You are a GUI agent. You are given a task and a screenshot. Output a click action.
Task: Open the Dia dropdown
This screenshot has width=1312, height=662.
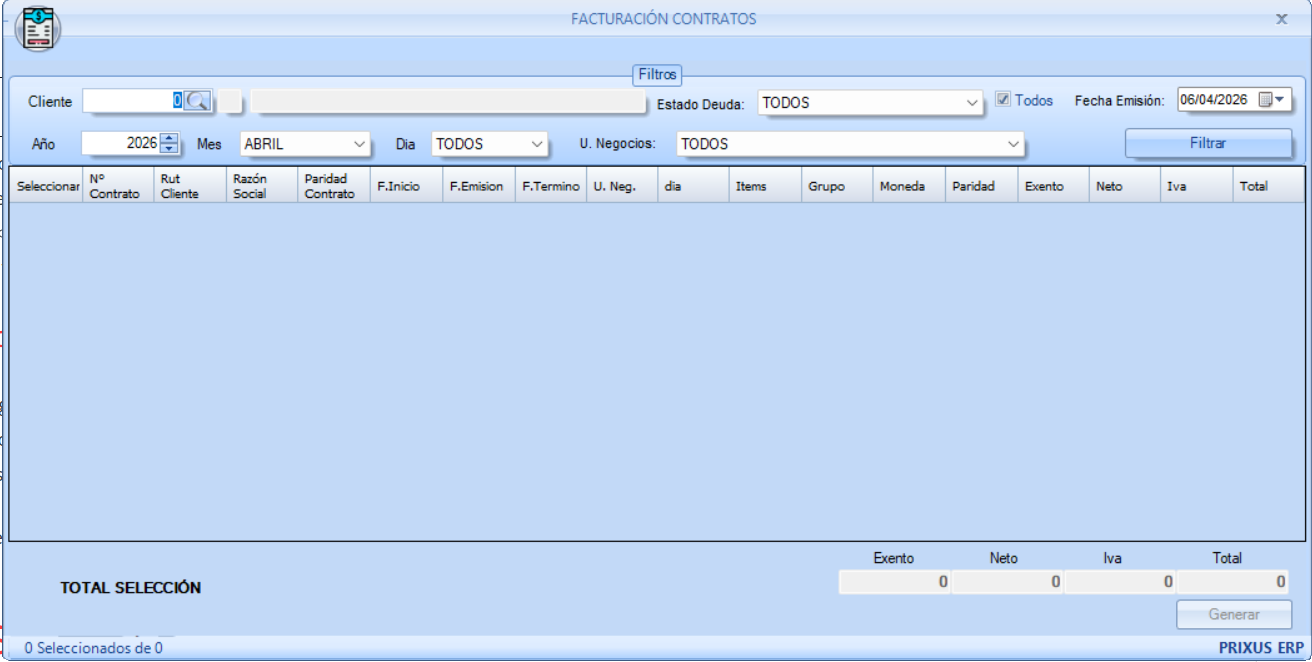[x=537, y=144]
